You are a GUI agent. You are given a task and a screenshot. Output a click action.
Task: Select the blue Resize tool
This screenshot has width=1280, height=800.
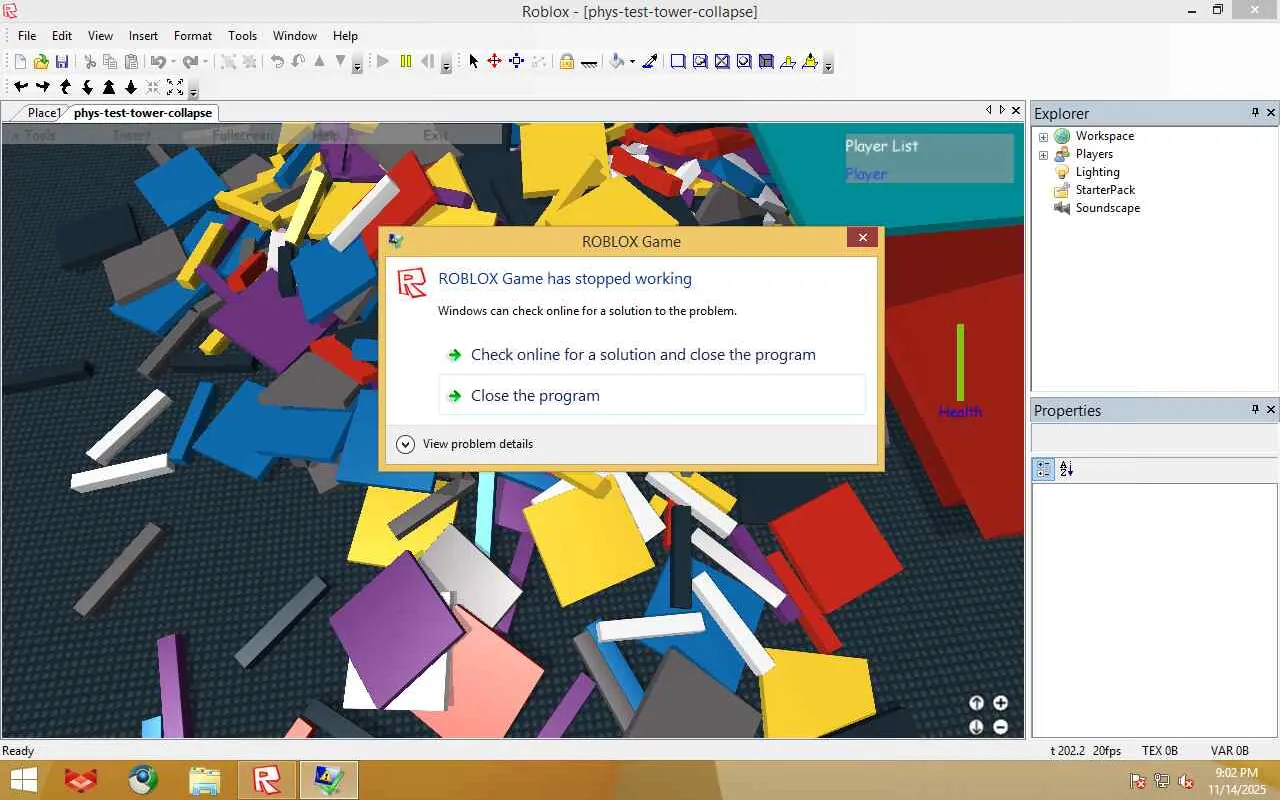click(516, 61)
